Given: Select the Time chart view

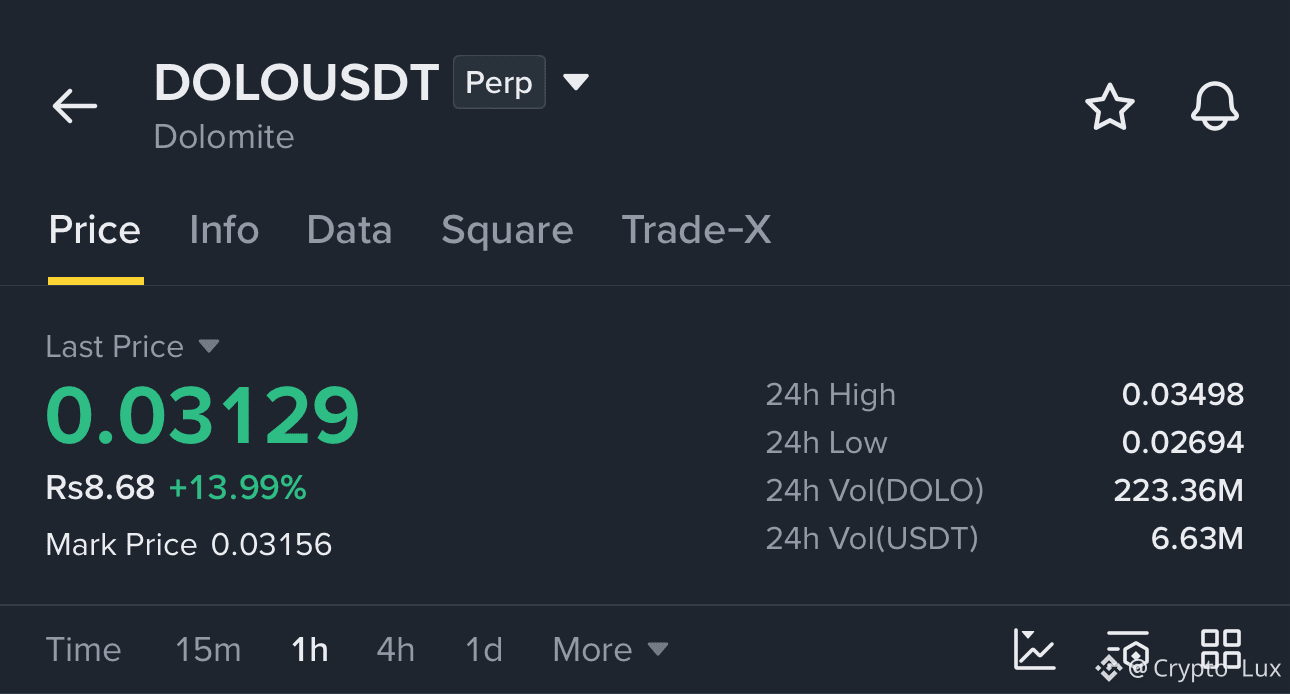Looking at the screenshot, I should point(83,650).
